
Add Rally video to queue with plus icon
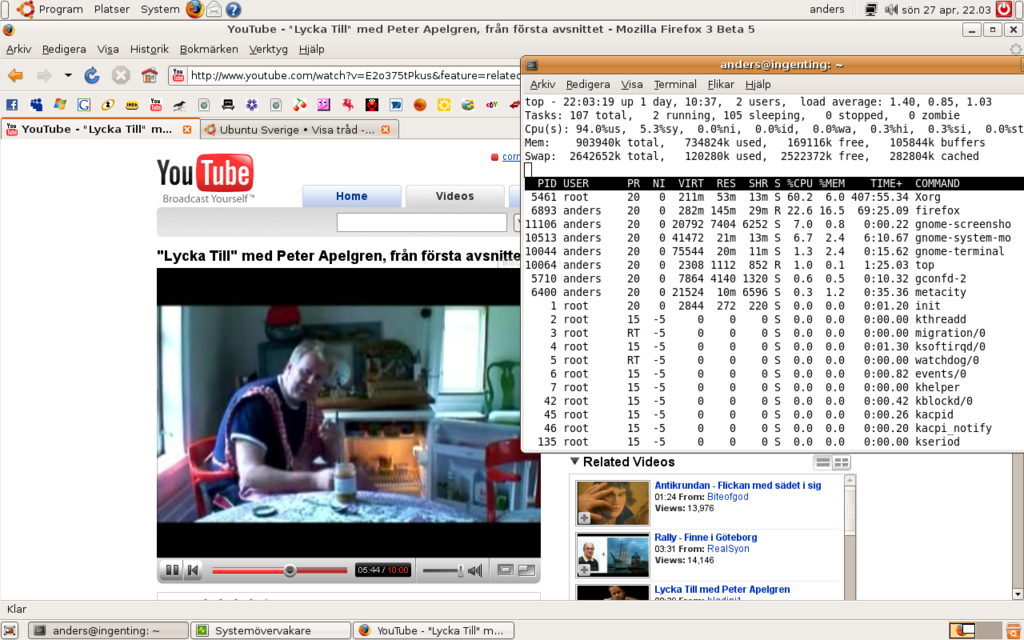(x=584, y=570)
